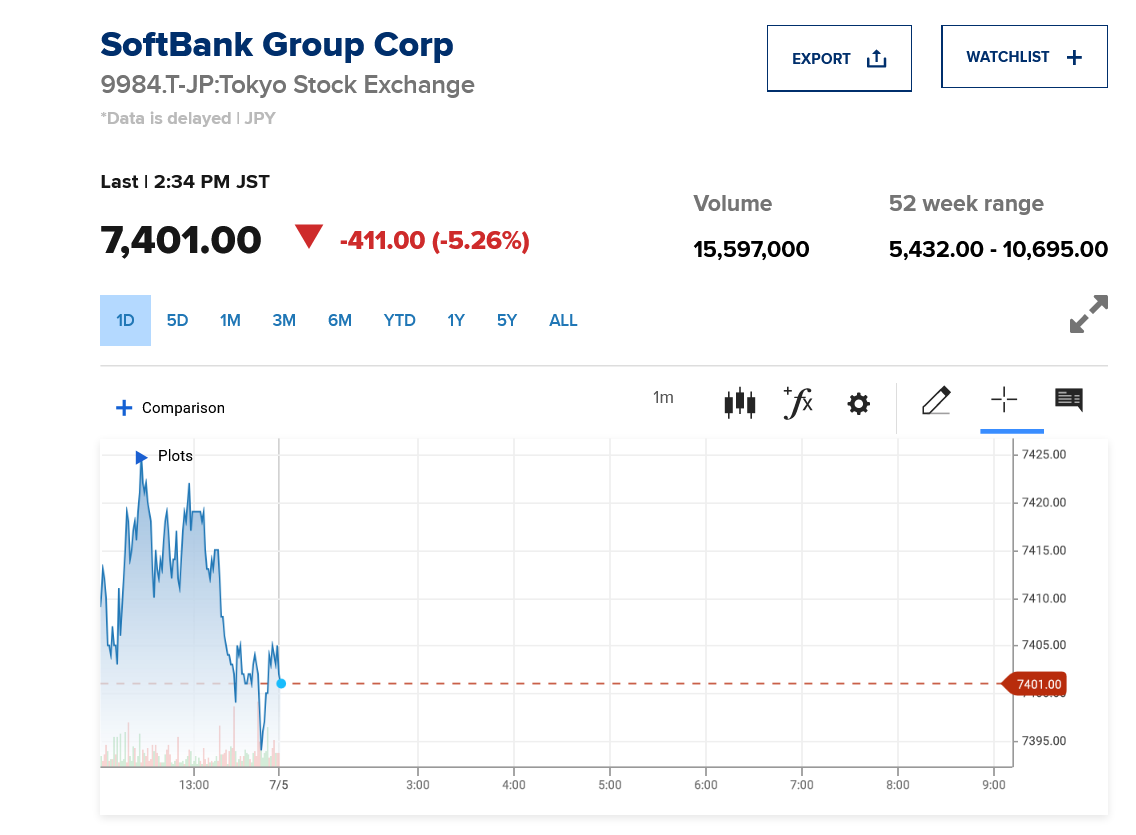Viewport: 1136px width, 835px height.
Task: Open the studies fx icon
Action: pyautogui.click(x=798, y=403)
